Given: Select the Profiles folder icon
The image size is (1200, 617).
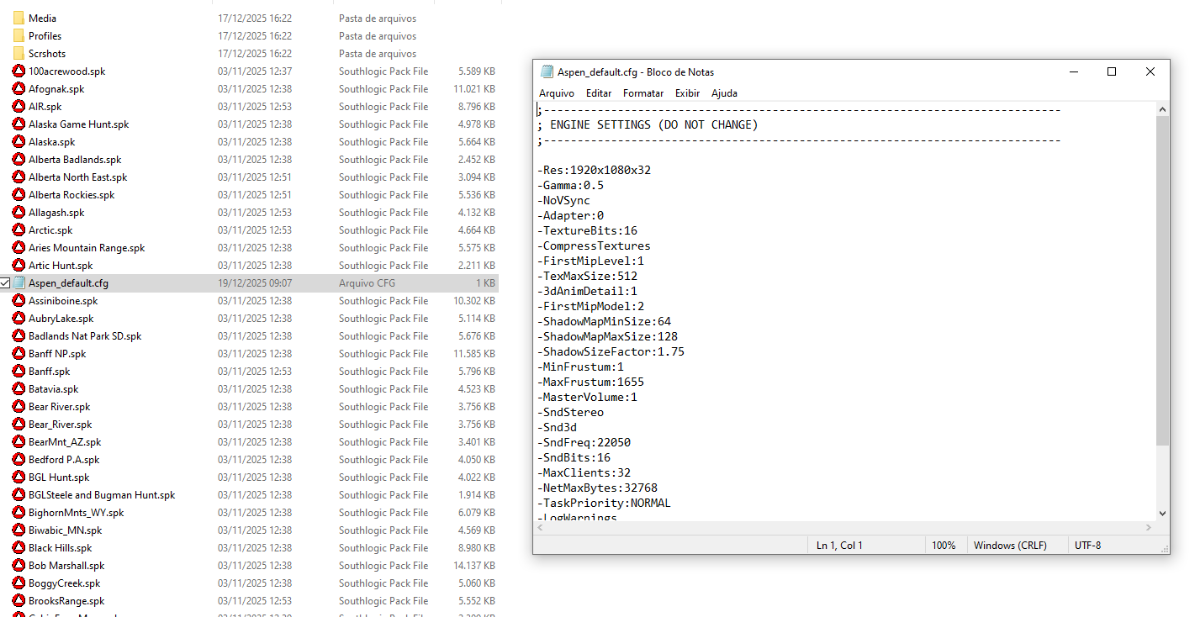Looking at the screenshot, I should coord(18,36).
